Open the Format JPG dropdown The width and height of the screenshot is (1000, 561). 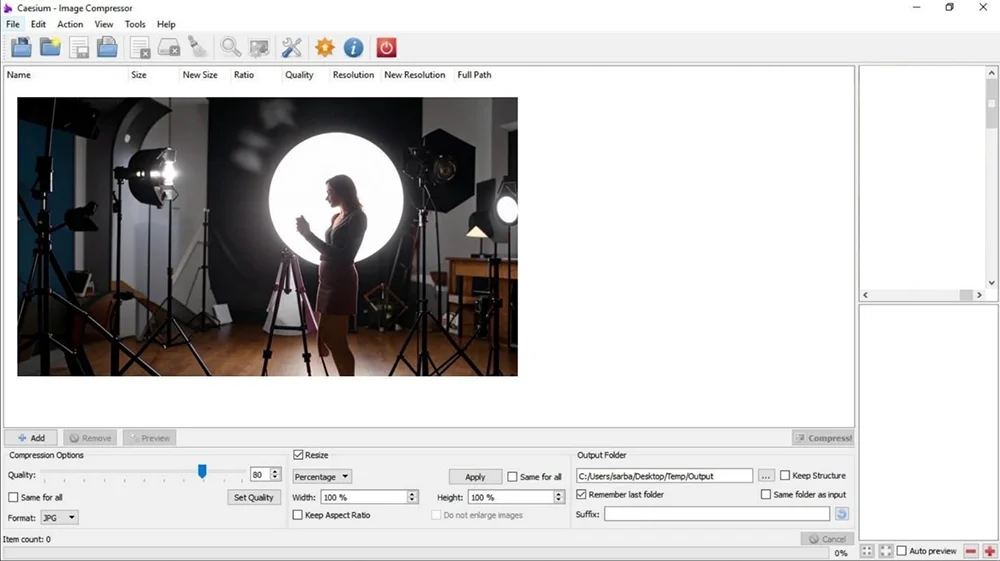click(x=59, y=518)
